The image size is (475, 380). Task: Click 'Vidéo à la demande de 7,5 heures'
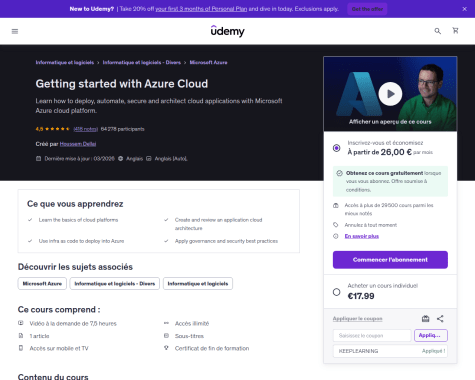73,324
